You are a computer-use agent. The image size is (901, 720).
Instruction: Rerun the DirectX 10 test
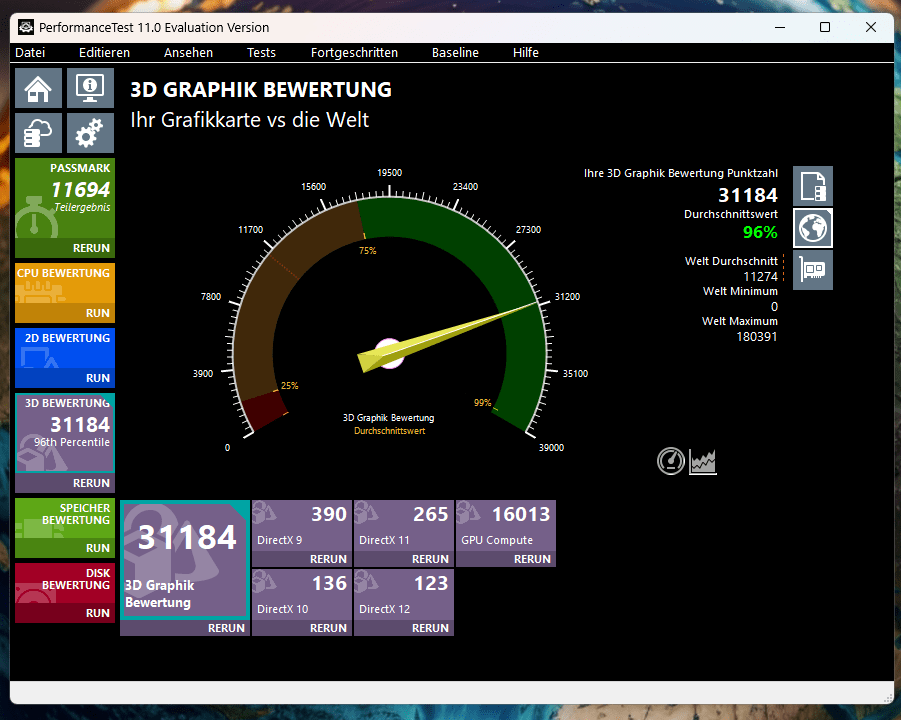[328, 628]
